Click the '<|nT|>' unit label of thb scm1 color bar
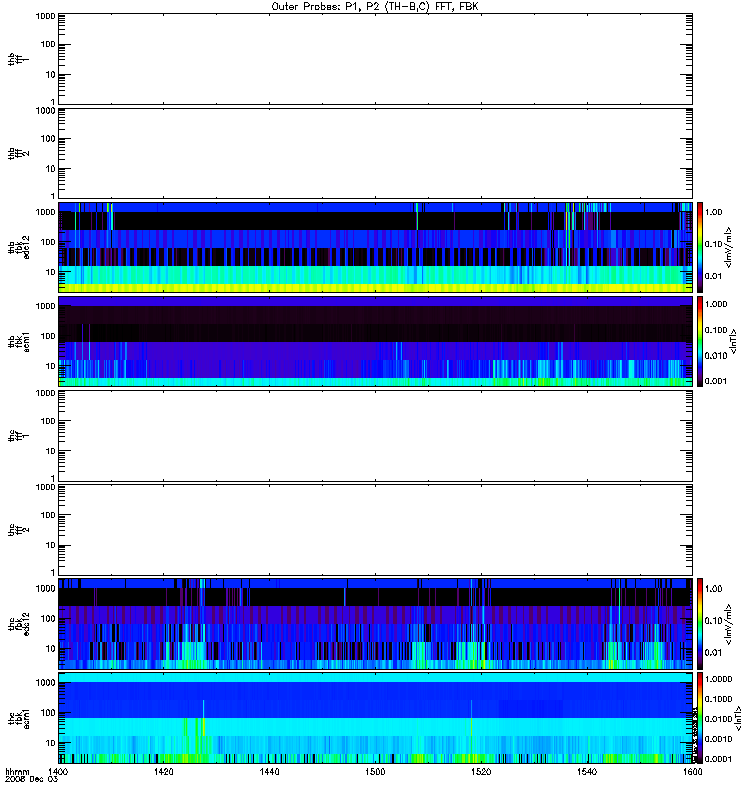 [x=733, y=342]
